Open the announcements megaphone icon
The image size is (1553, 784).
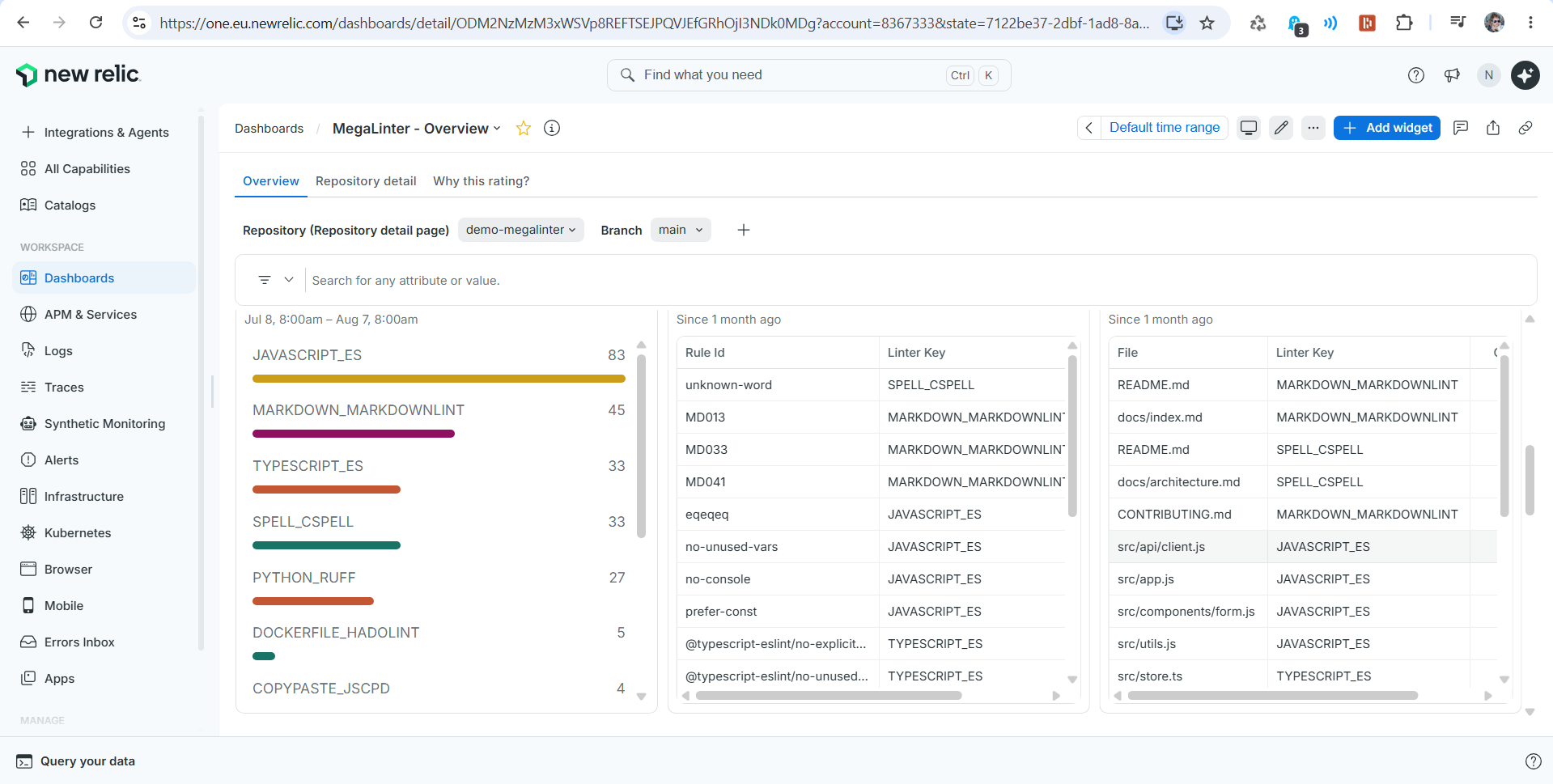coord(1452,75)
